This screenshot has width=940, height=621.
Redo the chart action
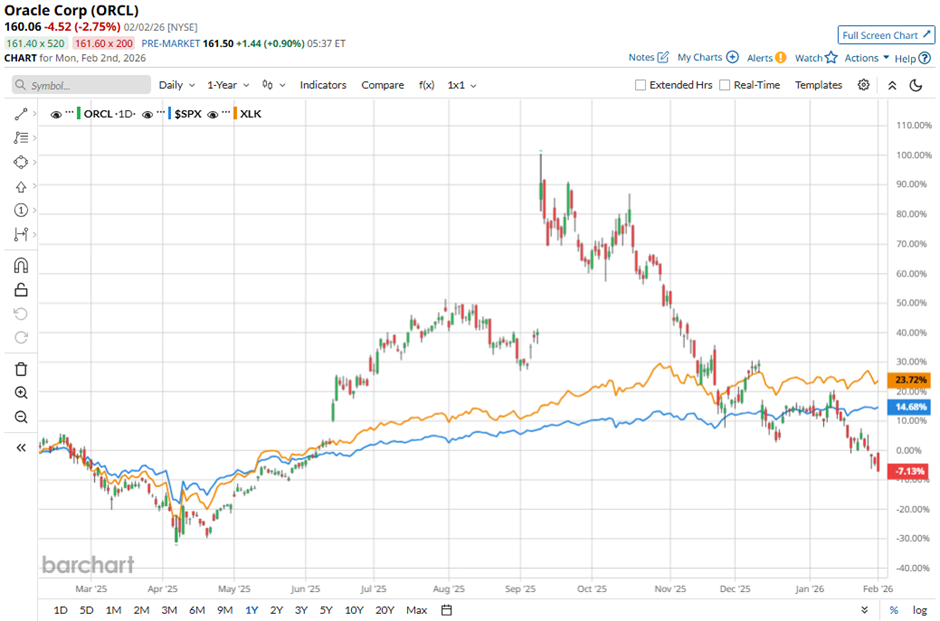[21, 337]
